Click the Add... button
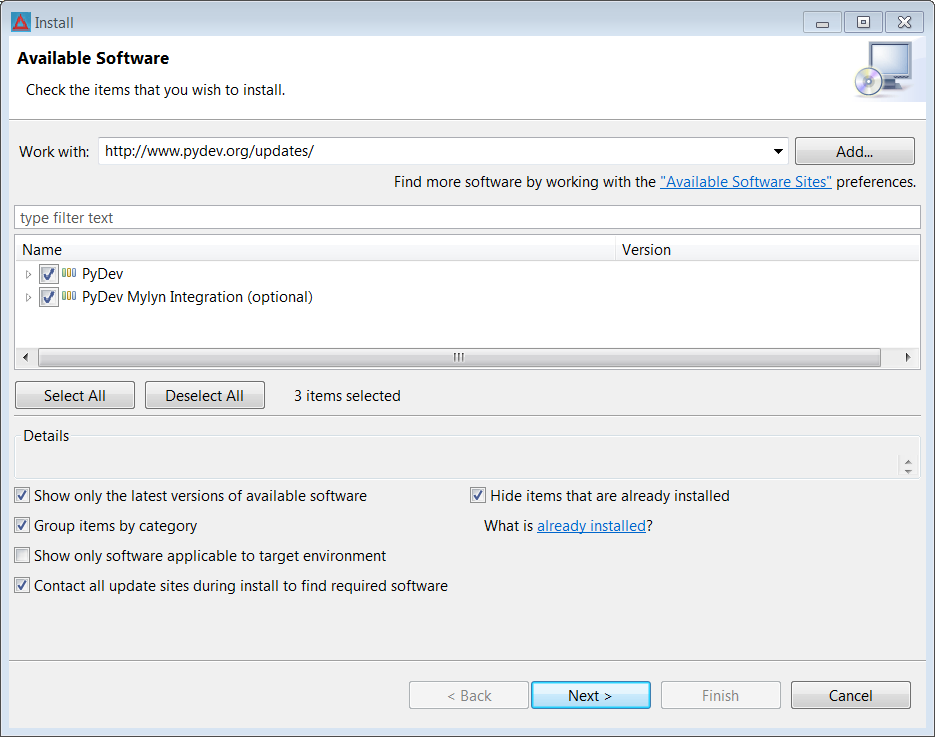This screenshot has height=737, width=935. click(854, 151)
